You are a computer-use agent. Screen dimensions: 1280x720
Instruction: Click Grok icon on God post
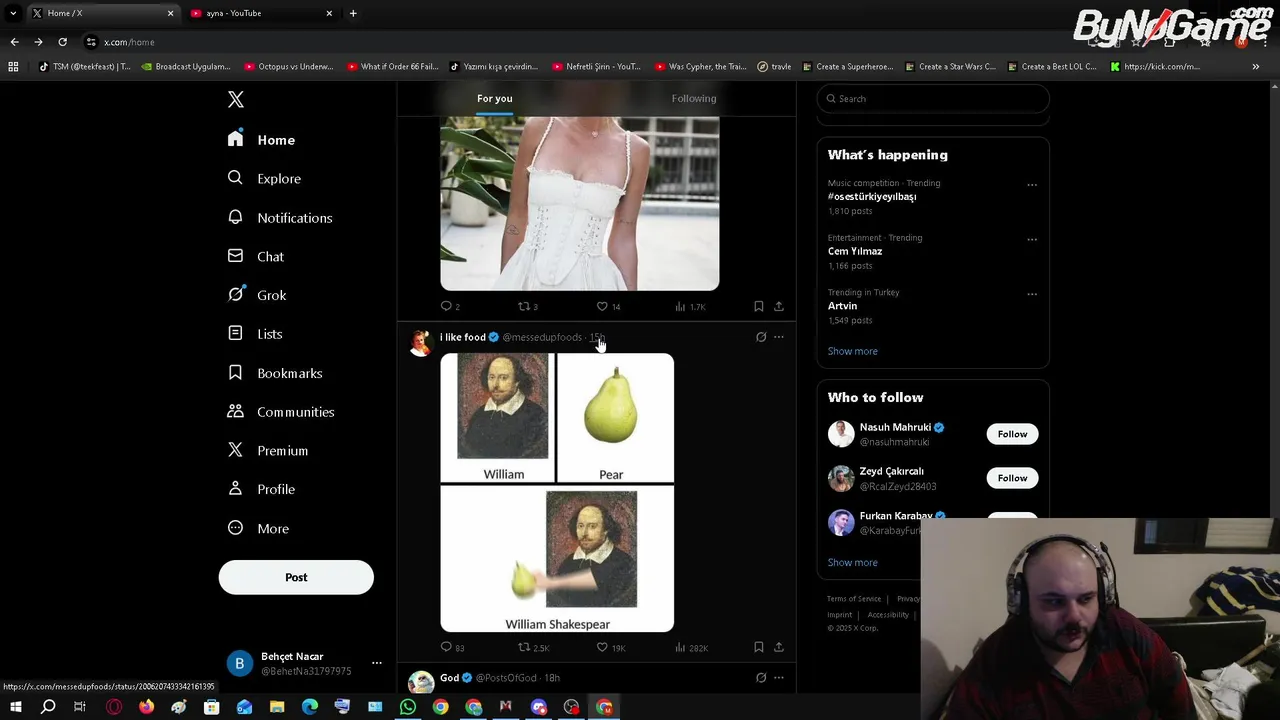pyautogui.click(x=761, y=678)
